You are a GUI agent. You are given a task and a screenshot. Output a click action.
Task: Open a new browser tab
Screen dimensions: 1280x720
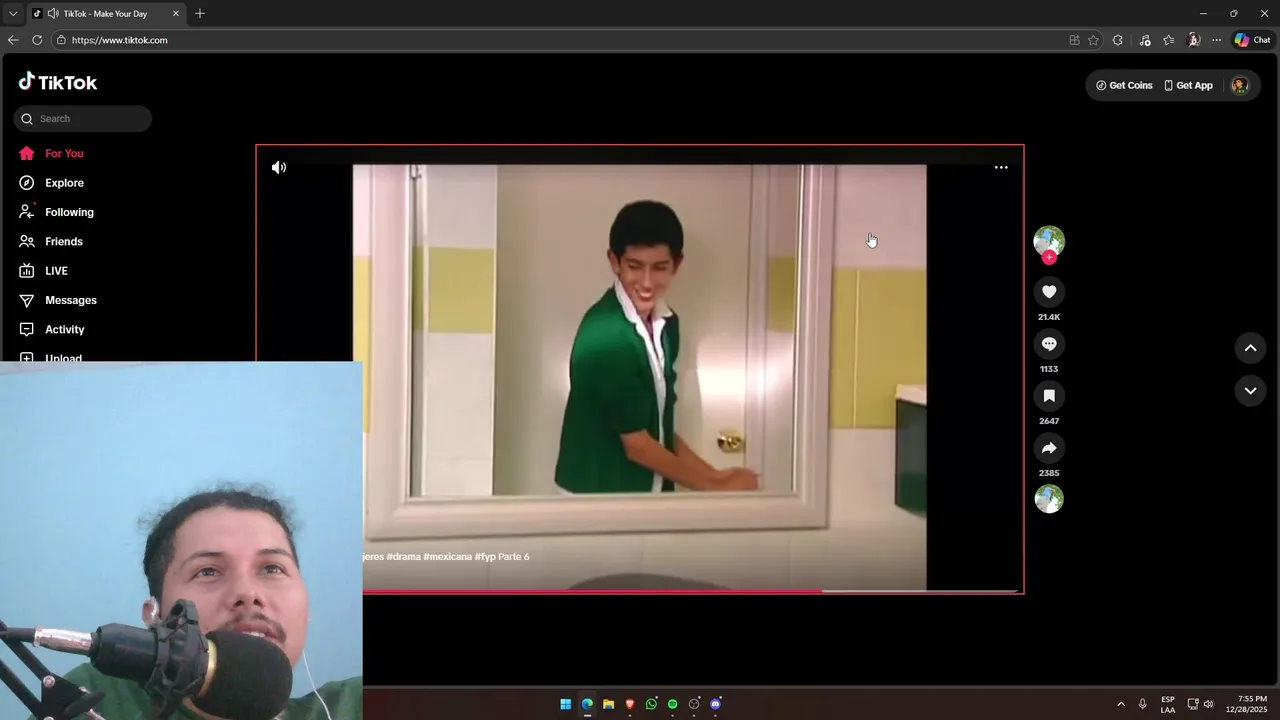200,14
